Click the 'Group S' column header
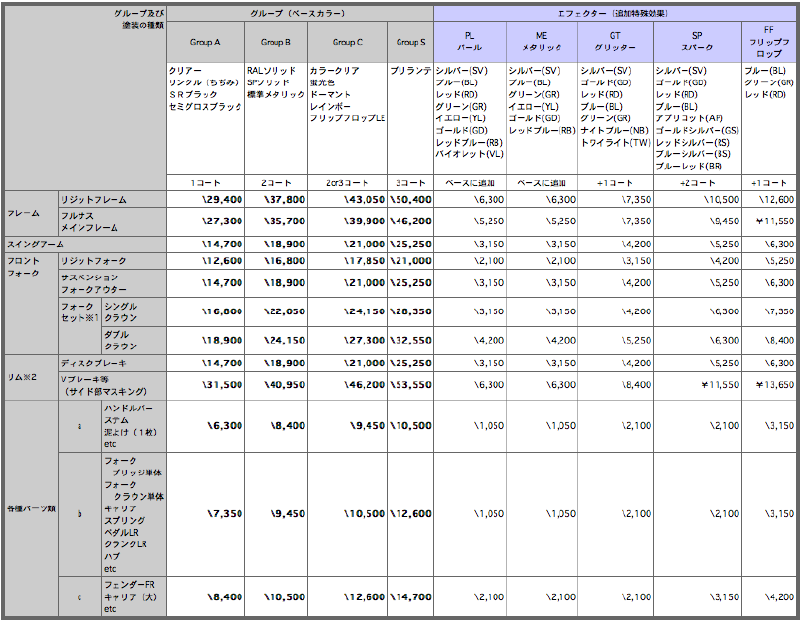This screenshot has width=800, height=622. pos(411,42)
